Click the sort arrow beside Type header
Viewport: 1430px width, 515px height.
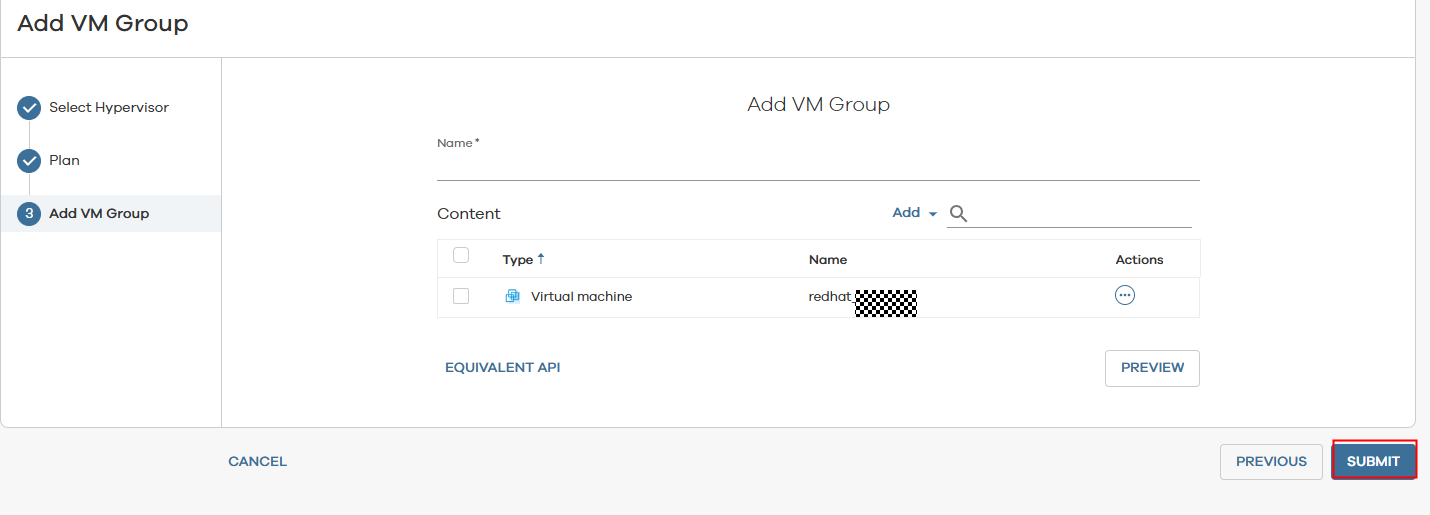[541, 259]
